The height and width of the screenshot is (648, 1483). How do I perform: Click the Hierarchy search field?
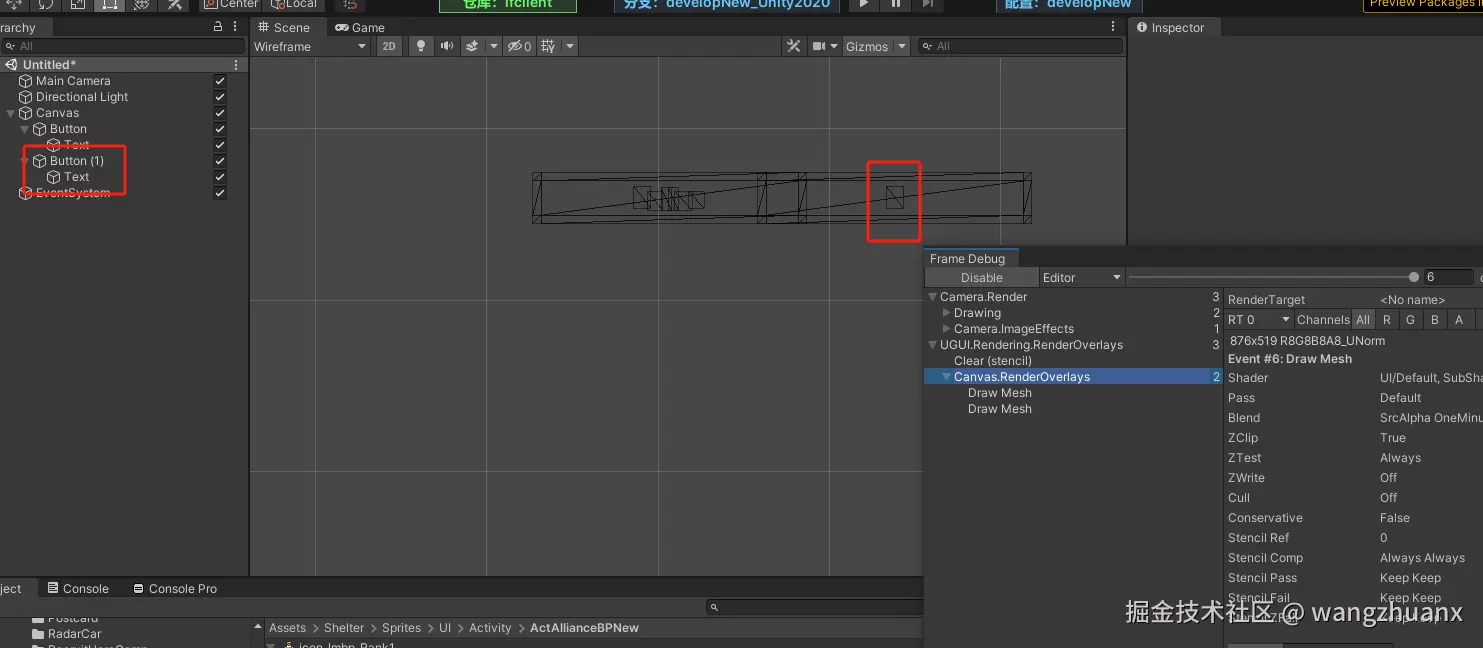122,46
